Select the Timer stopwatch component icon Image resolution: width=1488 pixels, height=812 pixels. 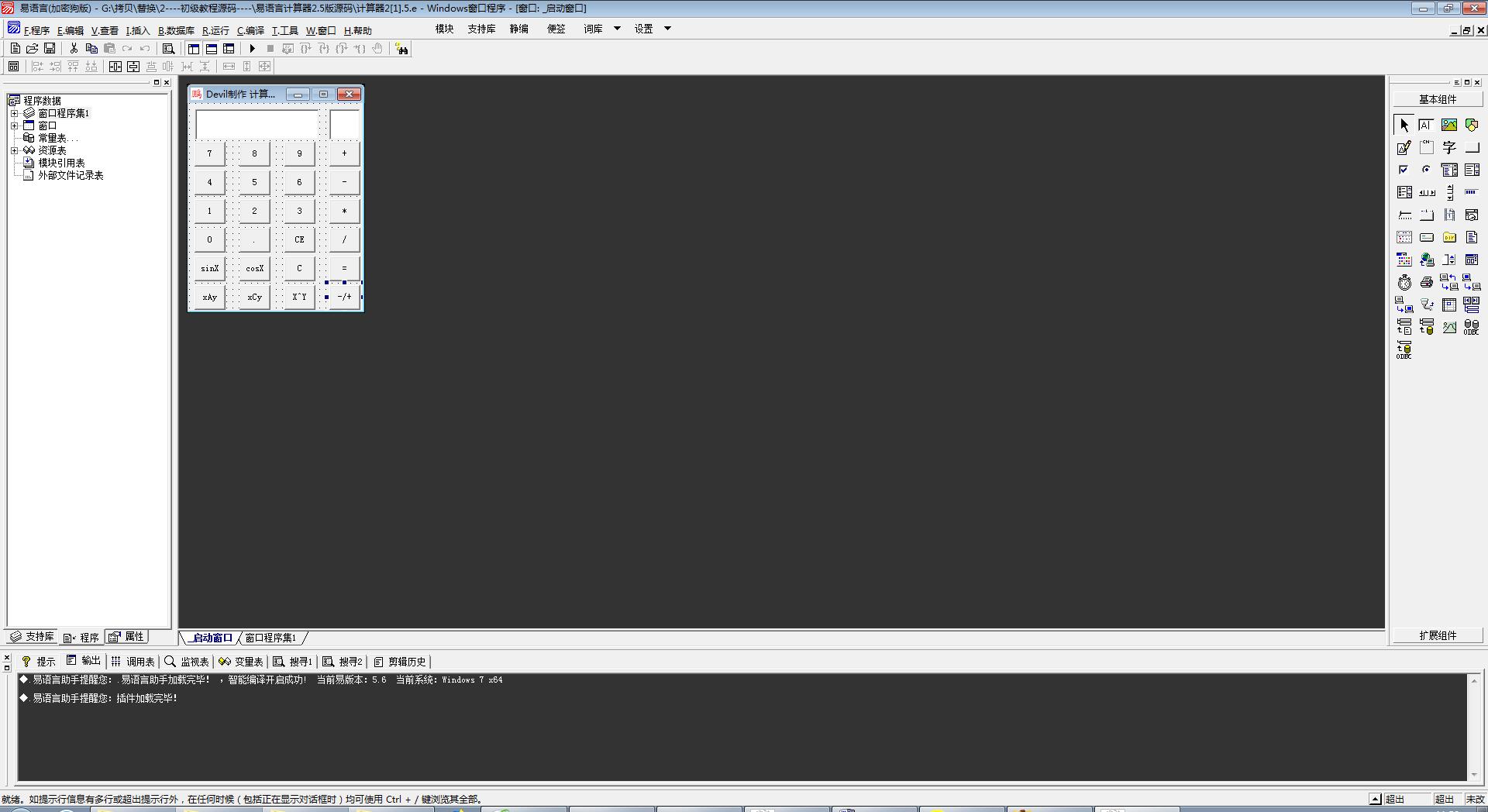[x=1404, y=282]
